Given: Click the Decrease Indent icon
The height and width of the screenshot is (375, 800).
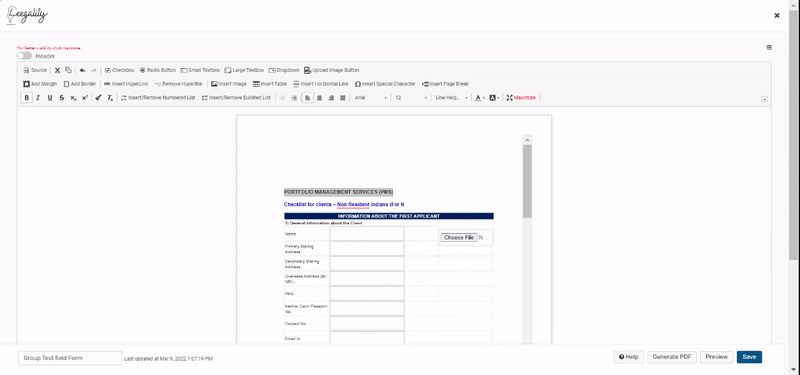Looking at the screenshot, I should click(282, 97).
